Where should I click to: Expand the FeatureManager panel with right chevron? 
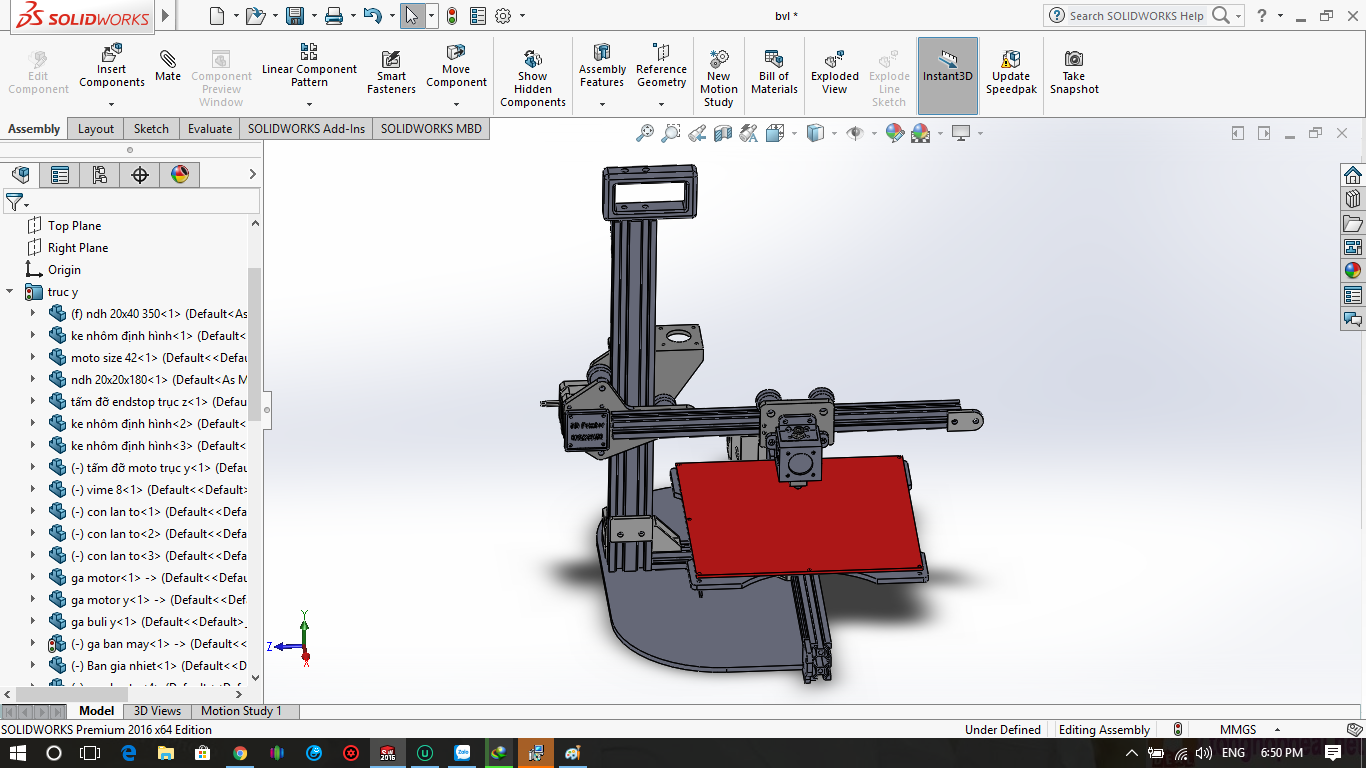point(252,175)
